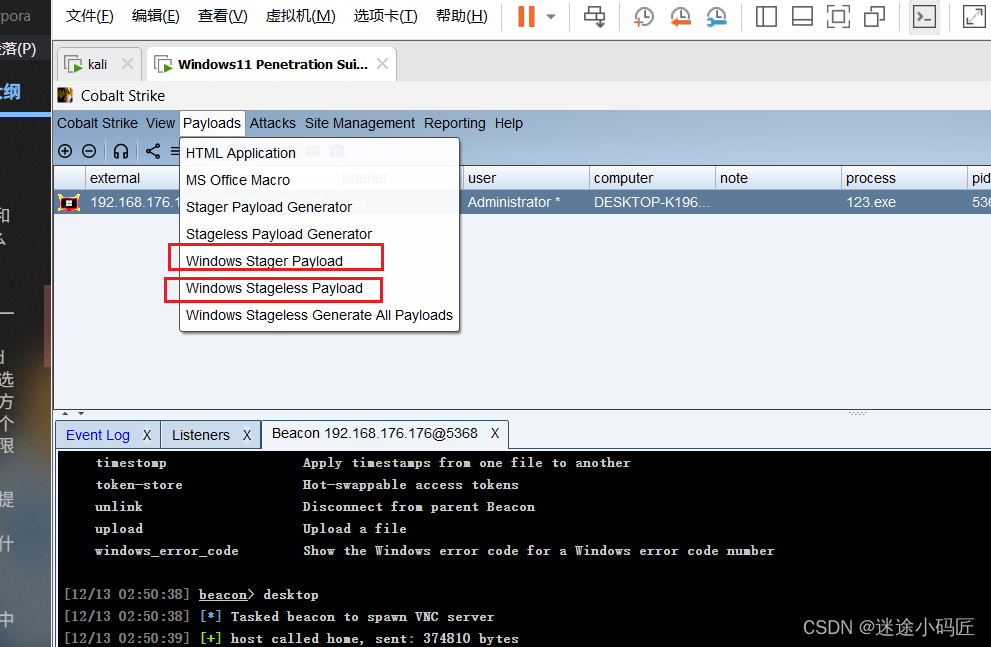
Task: Click the beacon> prompt text in console
Action: tap(226, 595)
